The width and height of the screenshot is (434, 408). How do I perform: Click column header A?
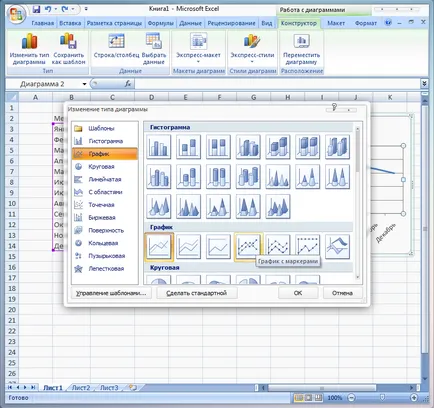35,97
